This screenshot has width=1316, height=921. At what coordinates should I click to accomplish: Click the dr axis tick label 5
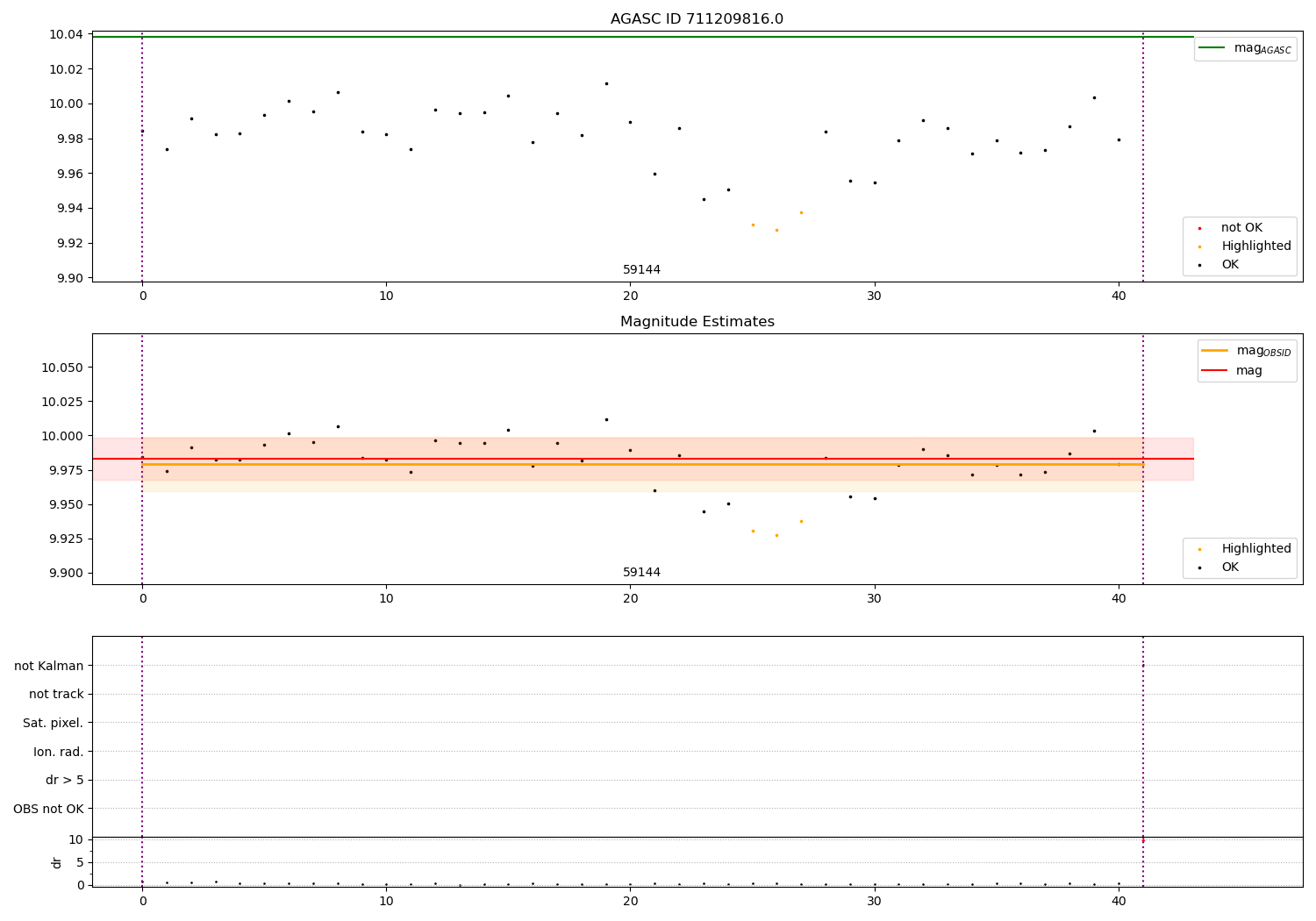coord(80,862)
